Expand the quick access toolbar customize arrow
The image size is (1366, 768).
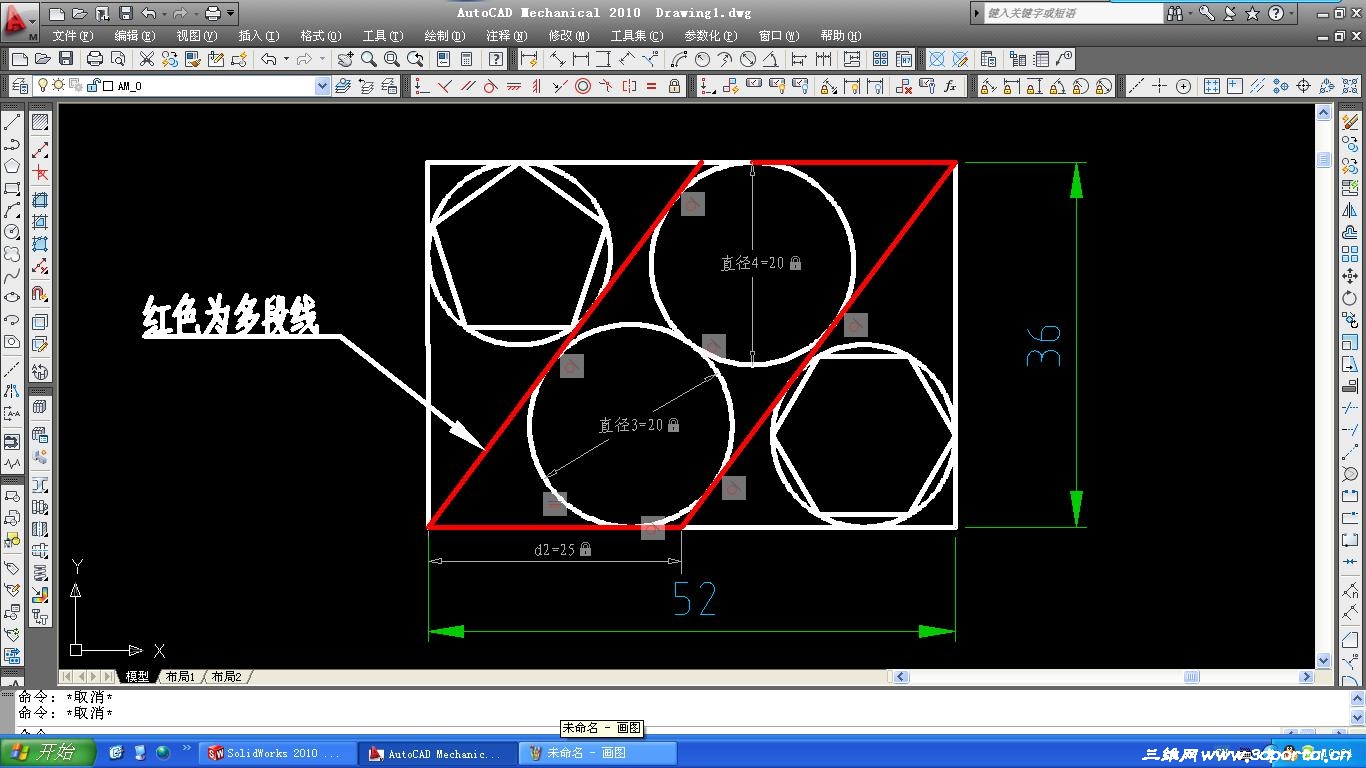232,13
